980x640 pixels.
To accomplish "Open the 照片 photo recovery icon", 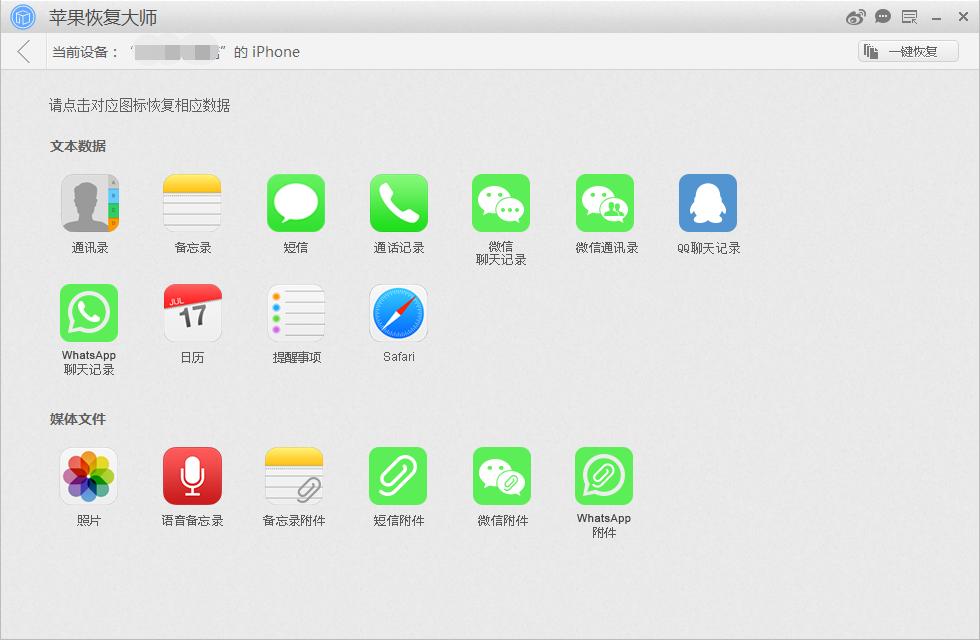I will click(89, 476).
